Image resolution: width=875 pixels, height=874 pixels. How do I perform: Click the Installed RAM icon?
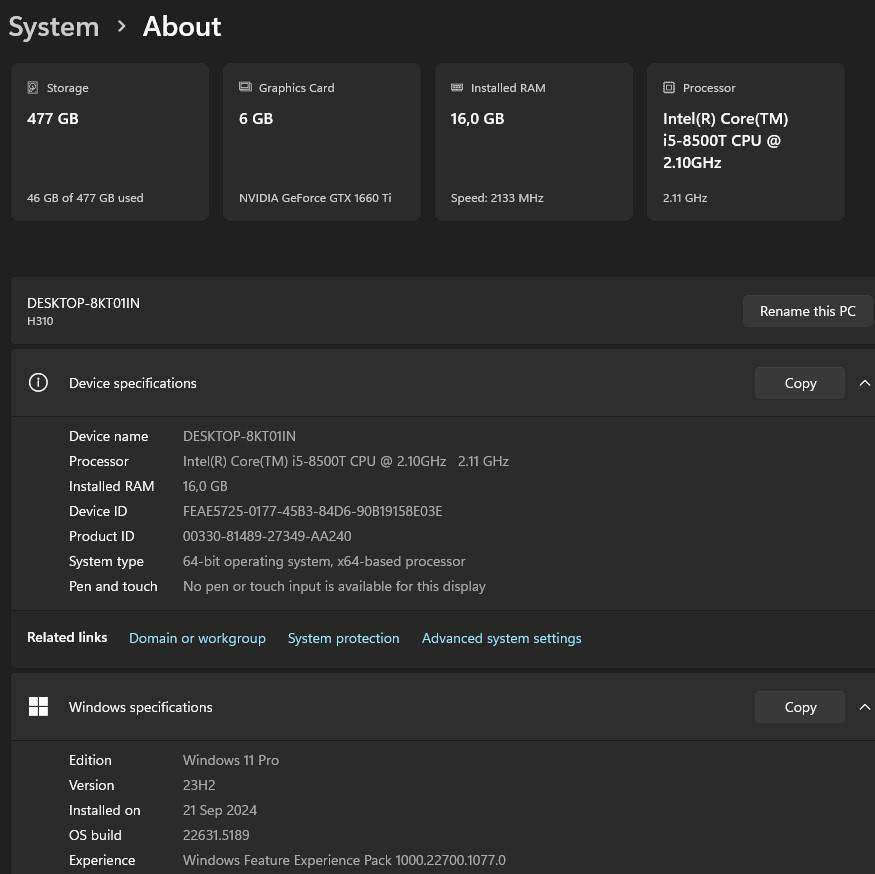coord(457,88)
